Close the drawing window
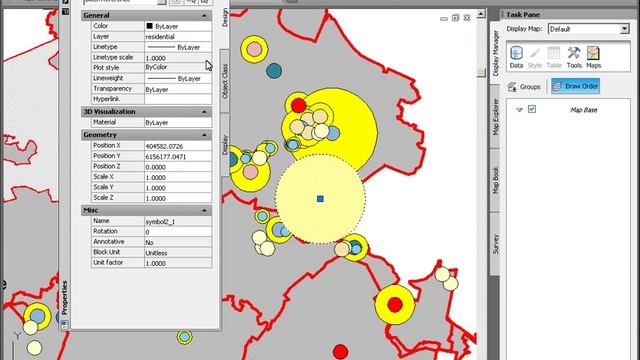Screen dimensions: 640x360 [467, 18]
